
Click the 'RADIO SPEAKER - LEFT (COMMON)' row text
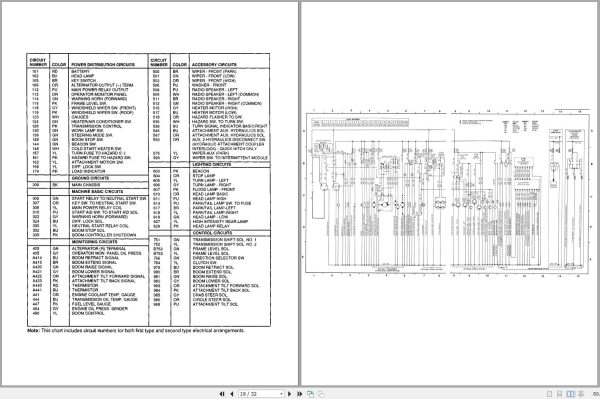[225, 94]
